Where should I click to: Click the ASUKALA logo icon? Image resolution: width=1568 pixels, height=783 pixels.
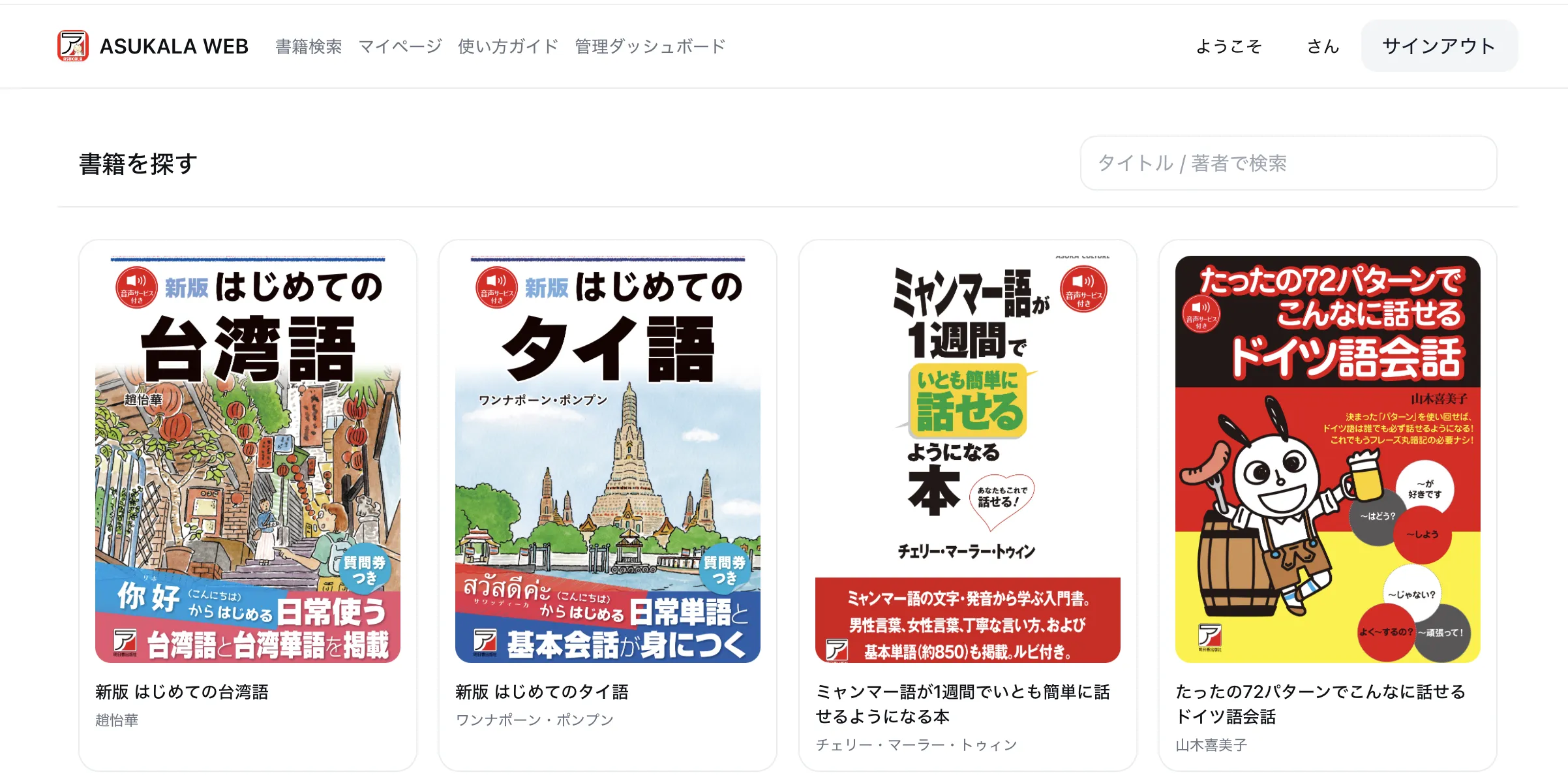click(73, 46)
